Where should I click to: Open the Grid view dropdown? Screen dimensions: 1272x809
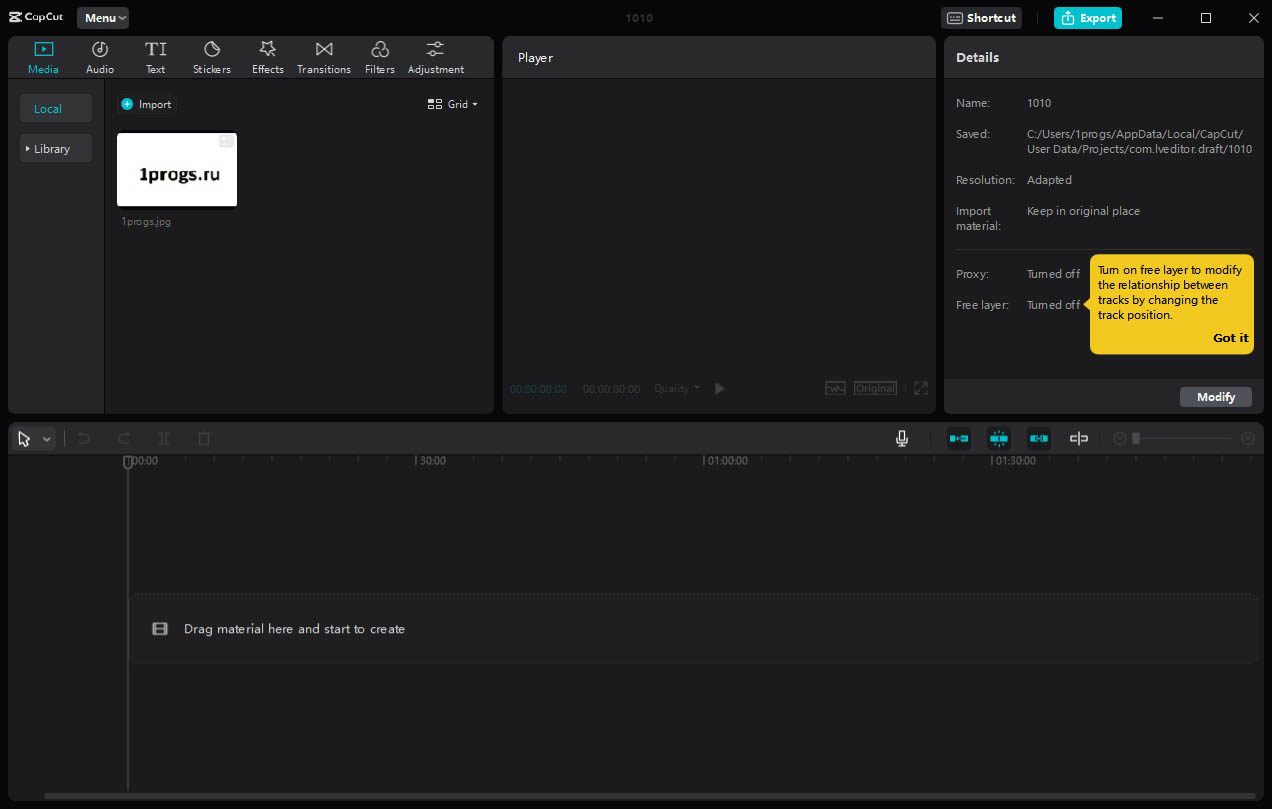(x=453, y=104)
